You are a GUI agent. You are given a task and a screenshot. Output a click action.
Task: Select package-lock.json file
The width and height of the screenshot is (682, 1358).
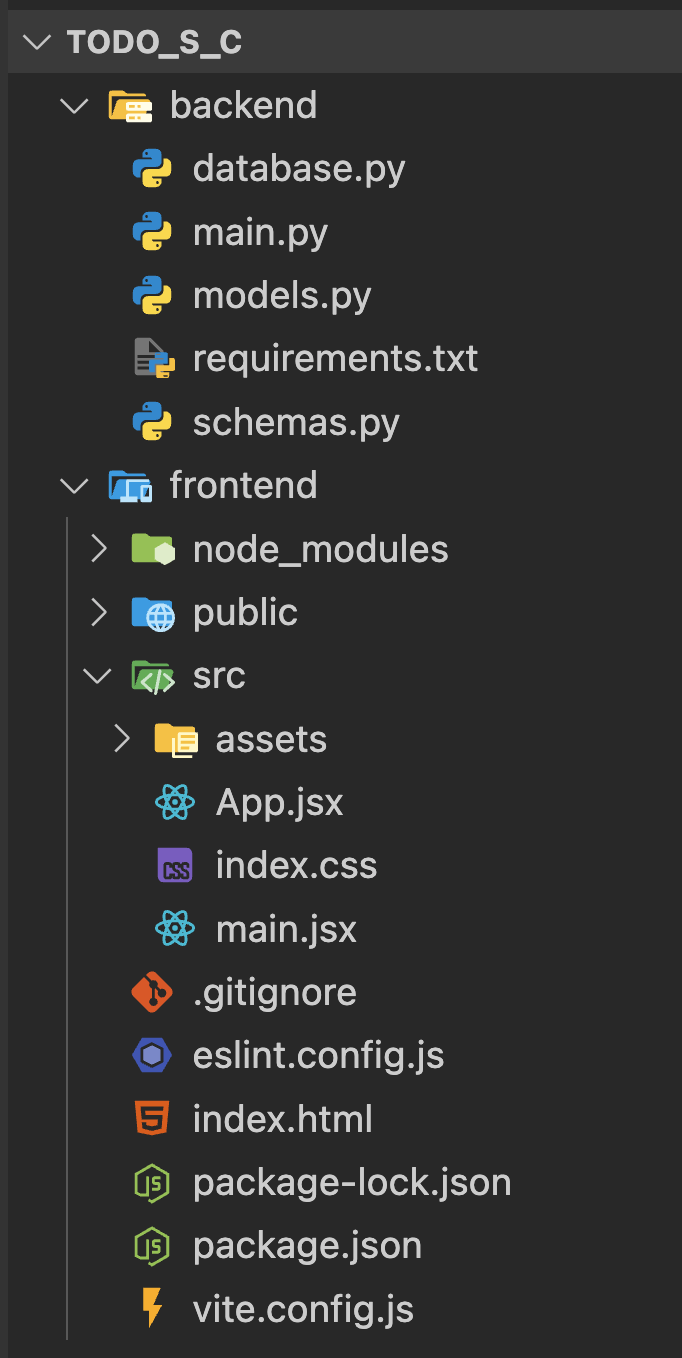coord(352,1183)
